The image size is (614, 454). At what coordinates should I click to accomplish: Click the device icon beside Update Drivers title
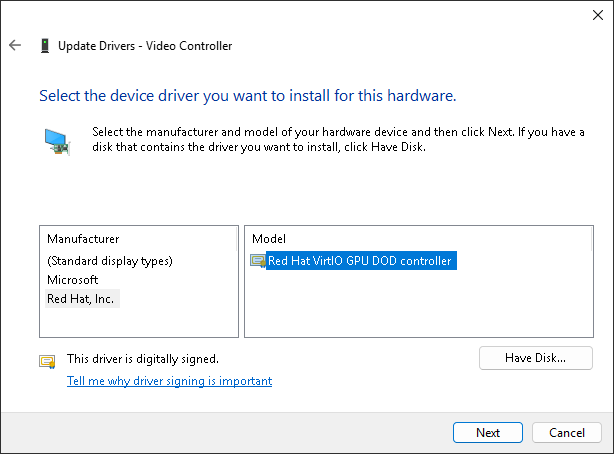point(45,46)
